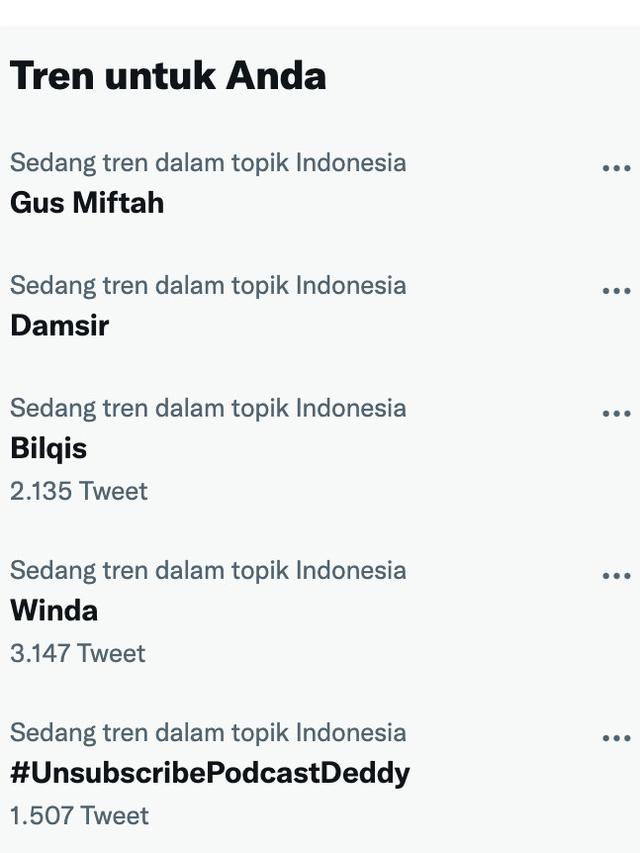Click the hashtag #UnsubscribePodcastDeddy
Viewport: 640px width, 853px height.
[x=210, y=773]
